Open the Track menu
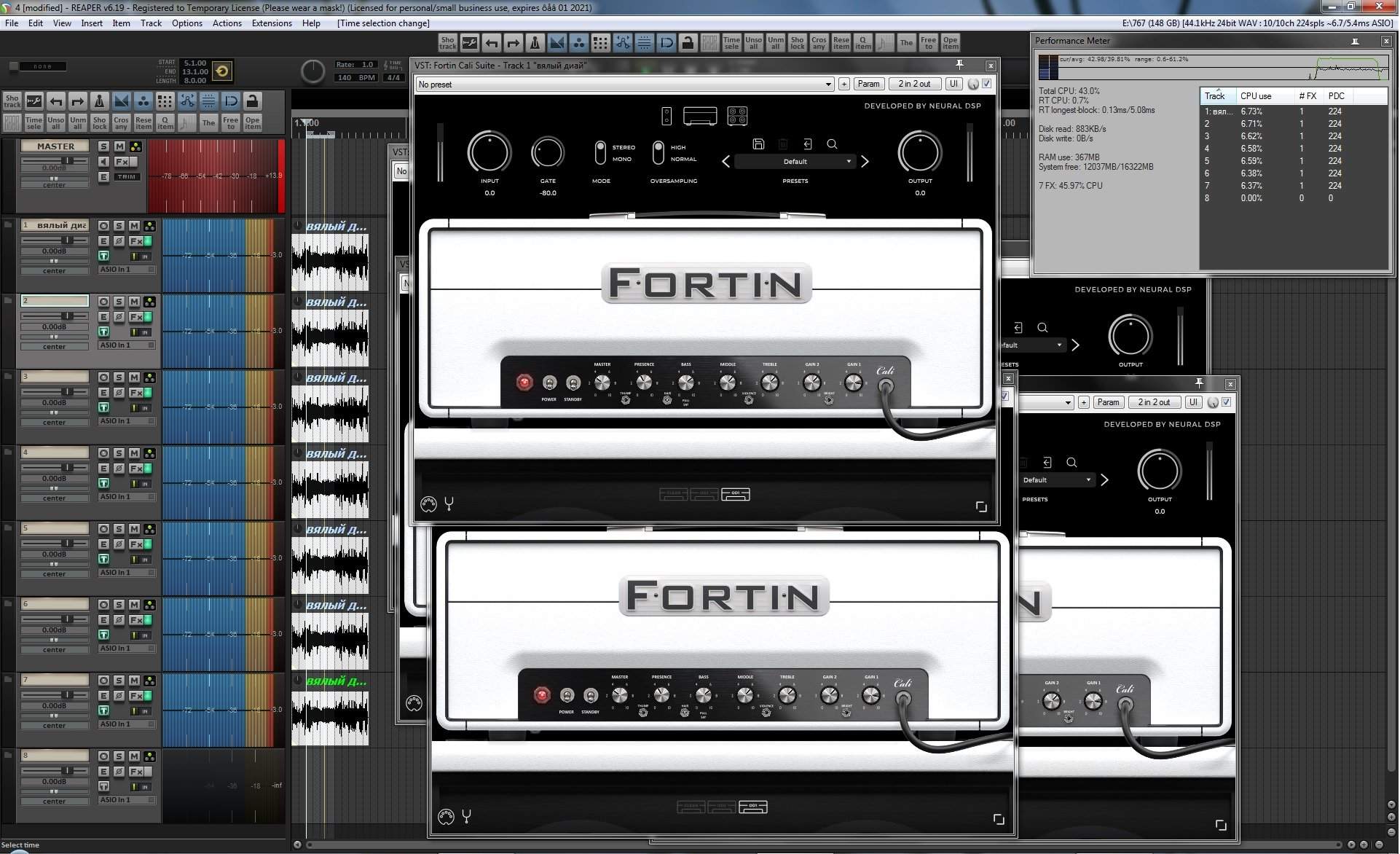This screenshot has height=854, width=1400. point(151,23)
